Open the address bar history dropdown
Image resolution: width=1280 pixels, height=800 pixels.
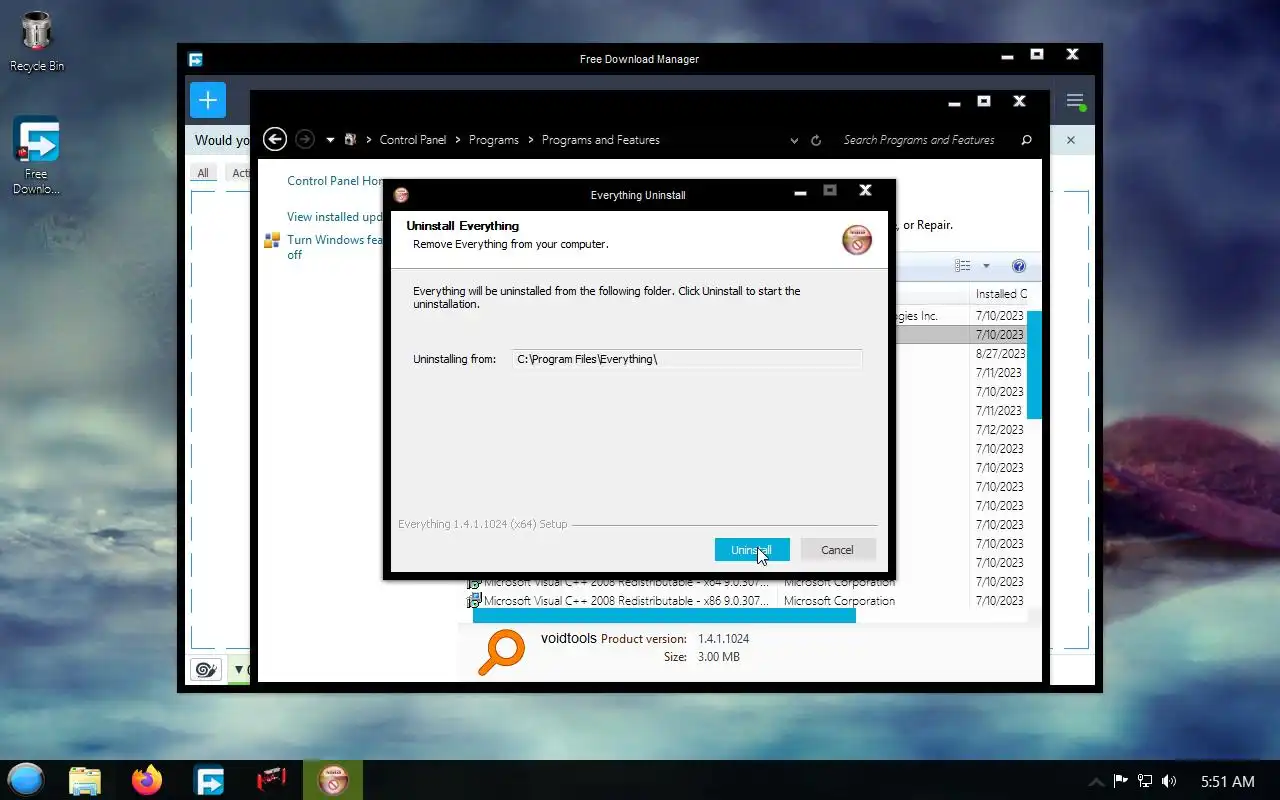point(794,141)
